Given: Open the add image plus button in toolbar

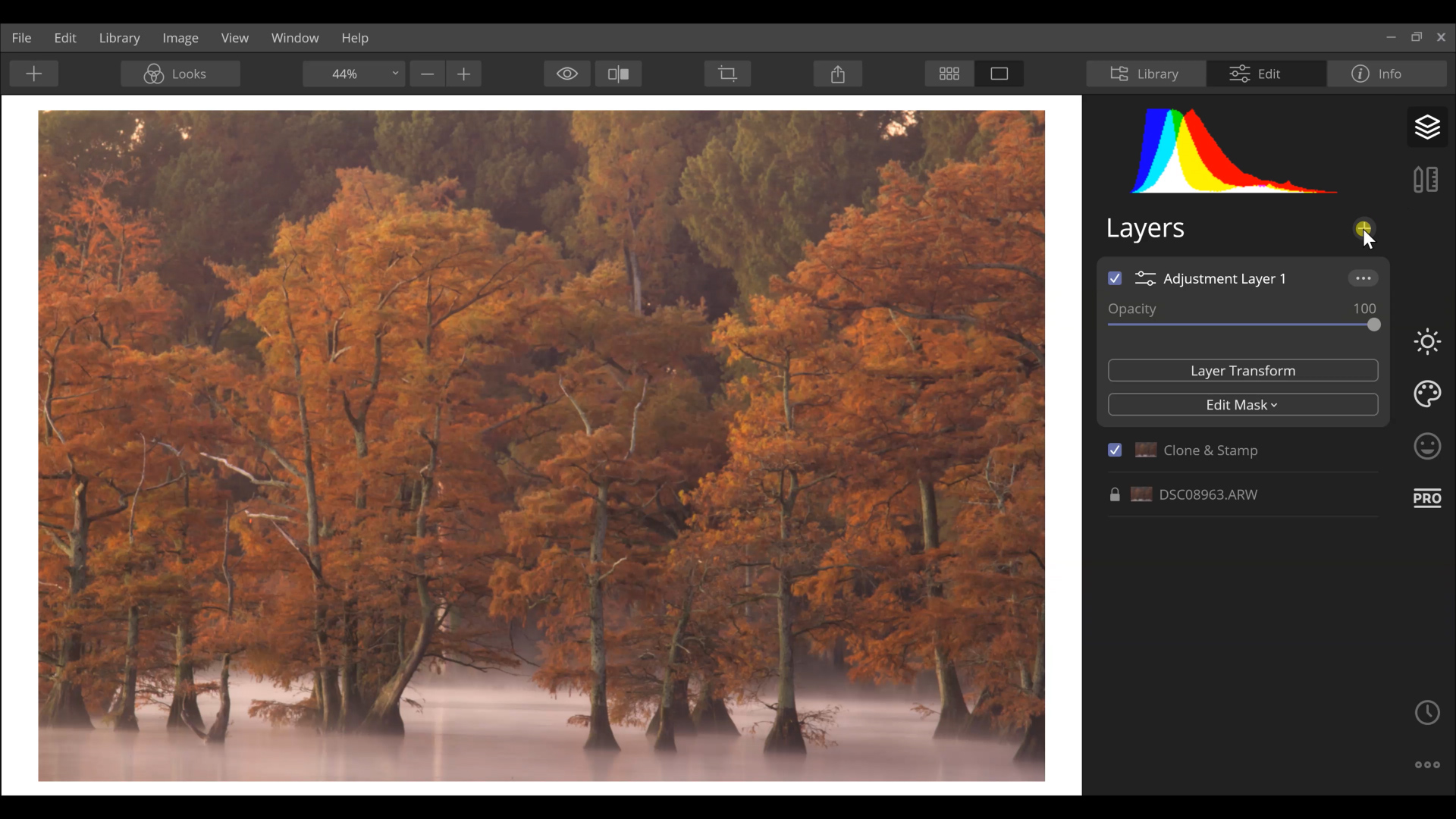Looking at the screenshot, I should click(x=34, y=74).
